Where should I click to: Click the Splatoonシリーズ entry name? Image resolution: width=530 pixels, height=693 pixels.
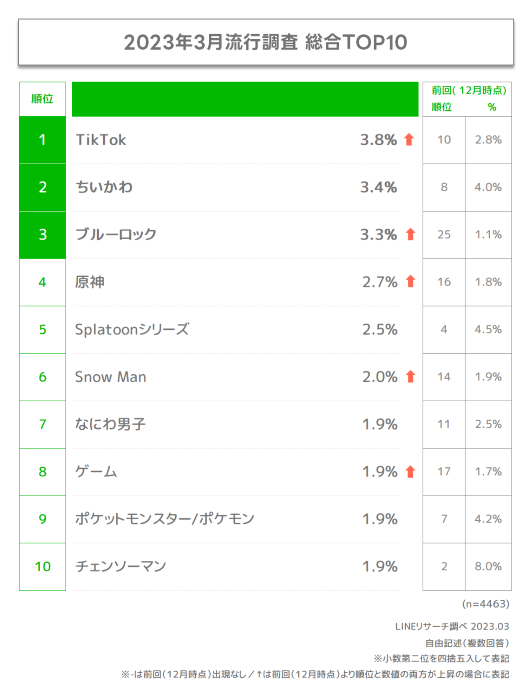point(132,329)
